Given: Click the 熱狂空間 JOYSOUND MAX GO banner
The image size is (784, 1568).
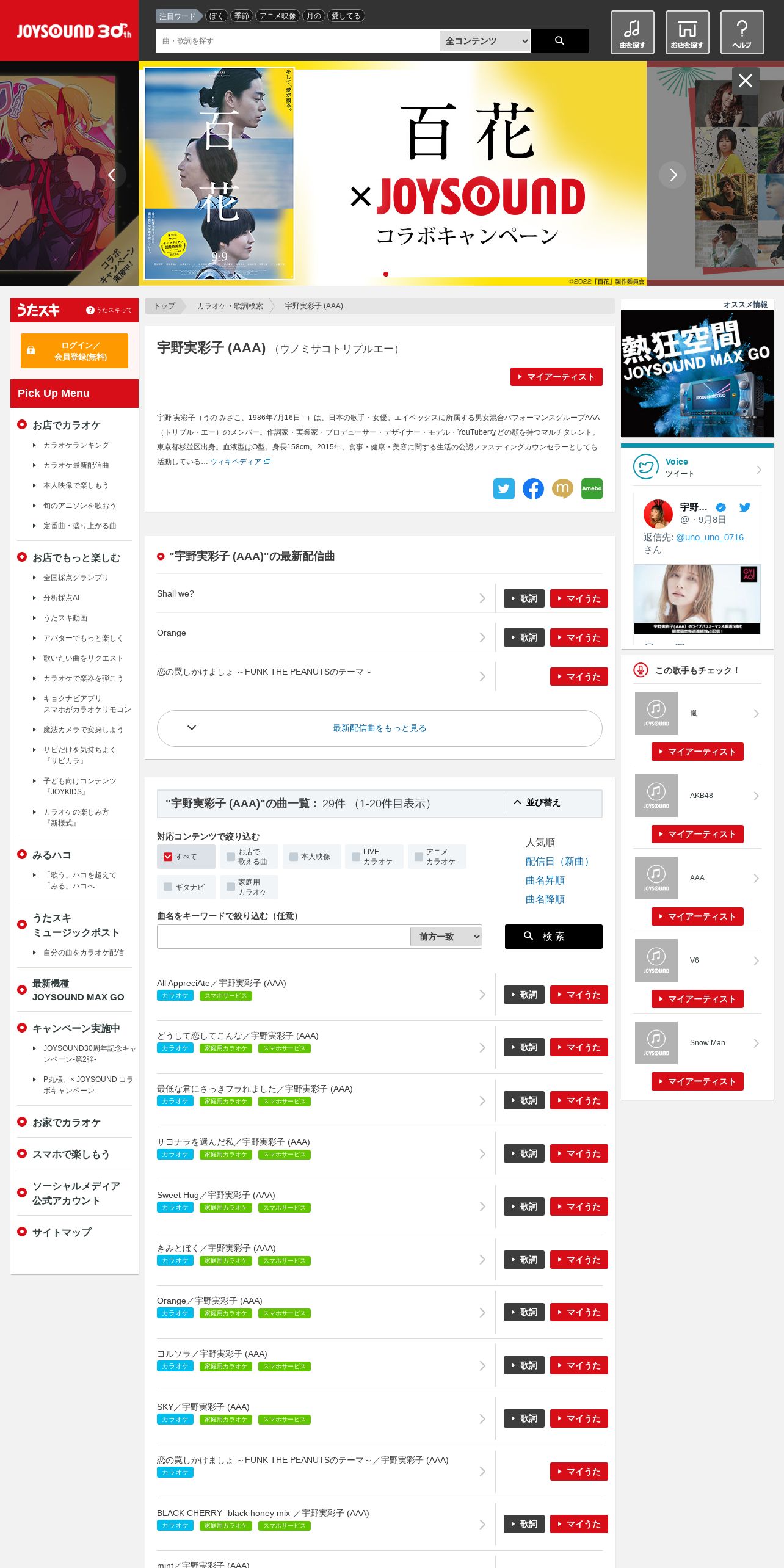Looking at the screenshot, I should 697,374.
